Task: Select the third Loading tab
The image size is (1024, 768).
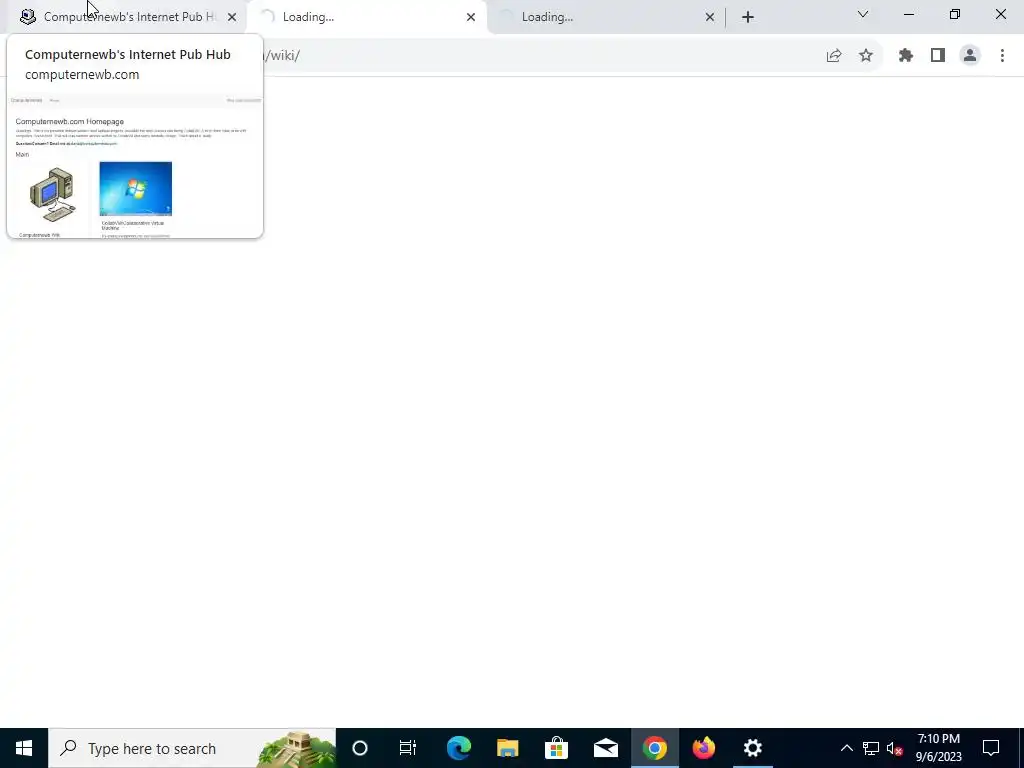Action: tap(605, 17)
